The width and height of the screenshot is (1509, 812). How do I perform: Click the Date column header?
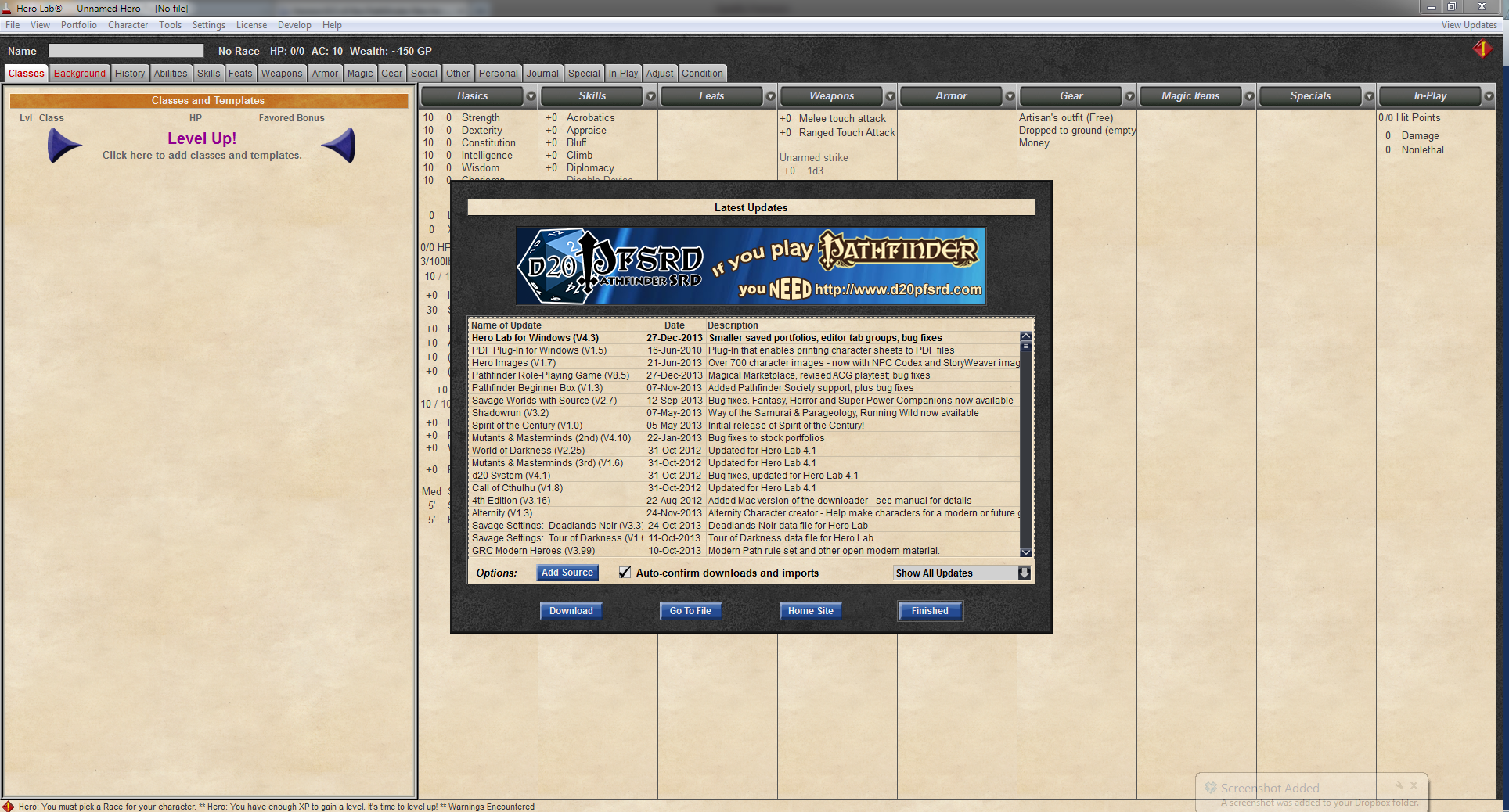coord(675,325)
